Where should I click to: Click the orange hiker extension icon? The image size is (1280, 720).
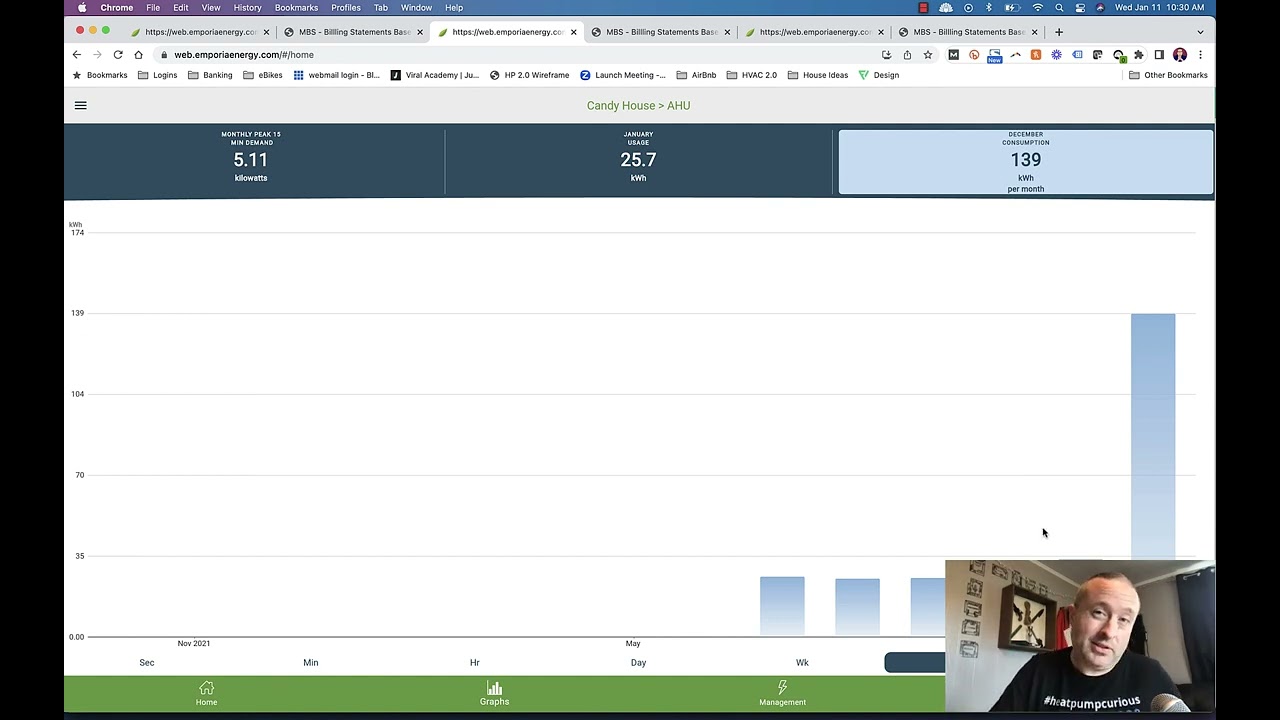pyautogui.click(x=1036, y=55)
